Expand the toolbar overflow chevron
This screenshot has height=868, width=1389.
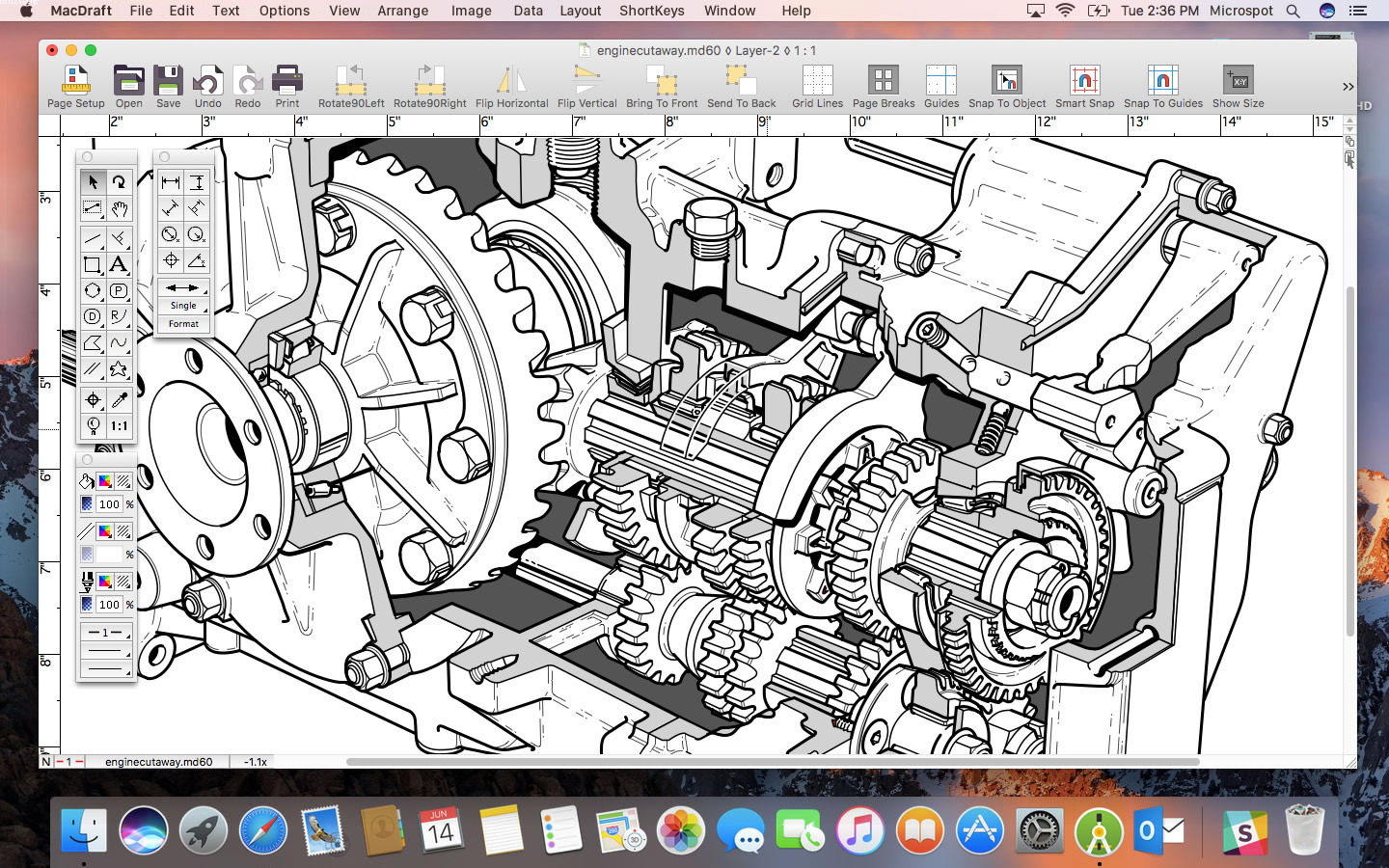pos(1348,87)
